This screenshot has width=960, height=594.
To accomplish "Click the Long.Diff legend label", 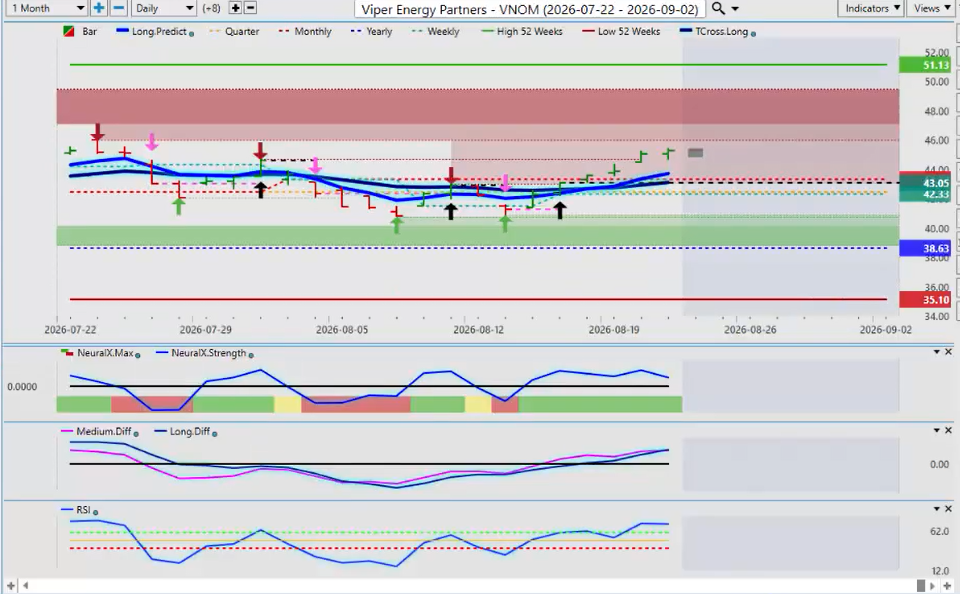I will click(190, 431).
